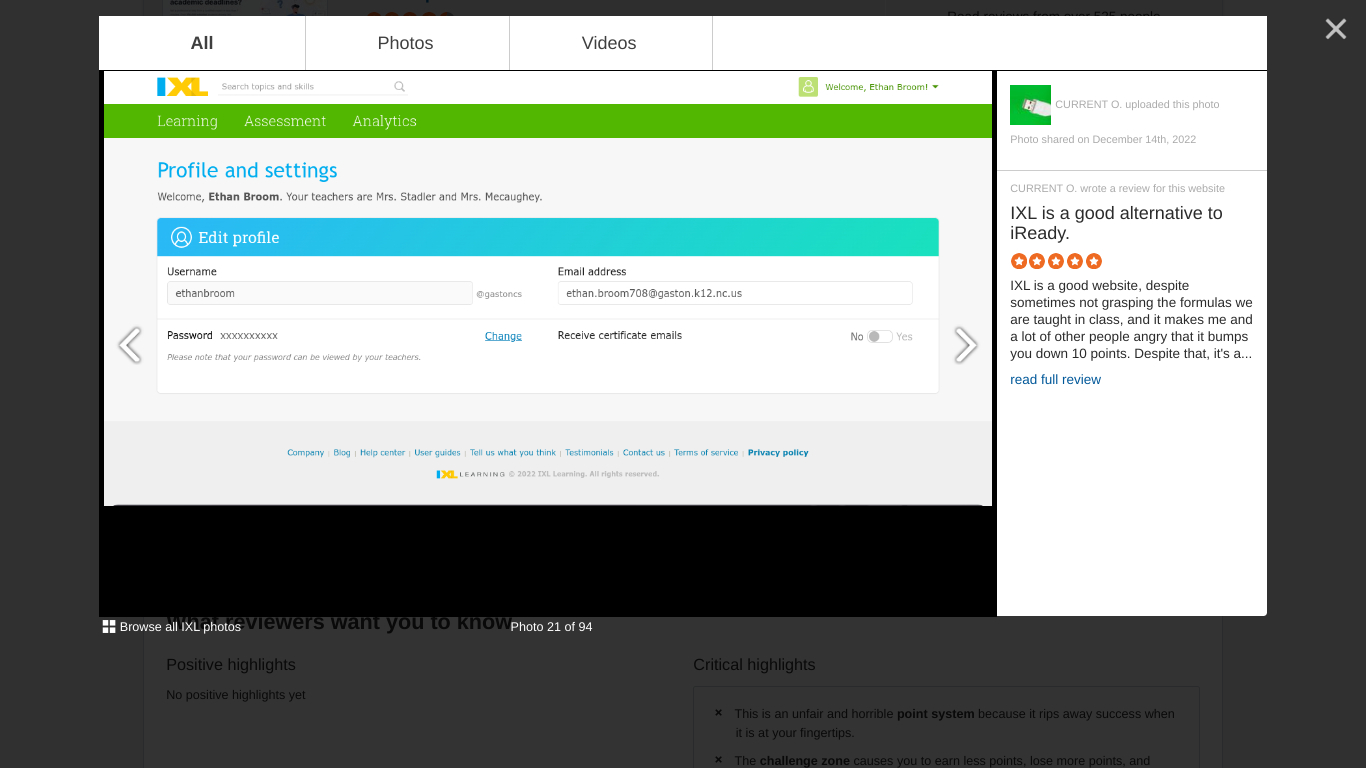Click the Privacy policy footer link

point(778,452)
